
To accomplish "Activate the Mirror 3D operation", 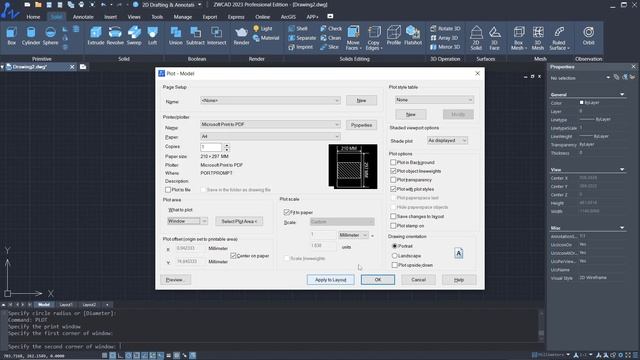I will click(445, 47).
